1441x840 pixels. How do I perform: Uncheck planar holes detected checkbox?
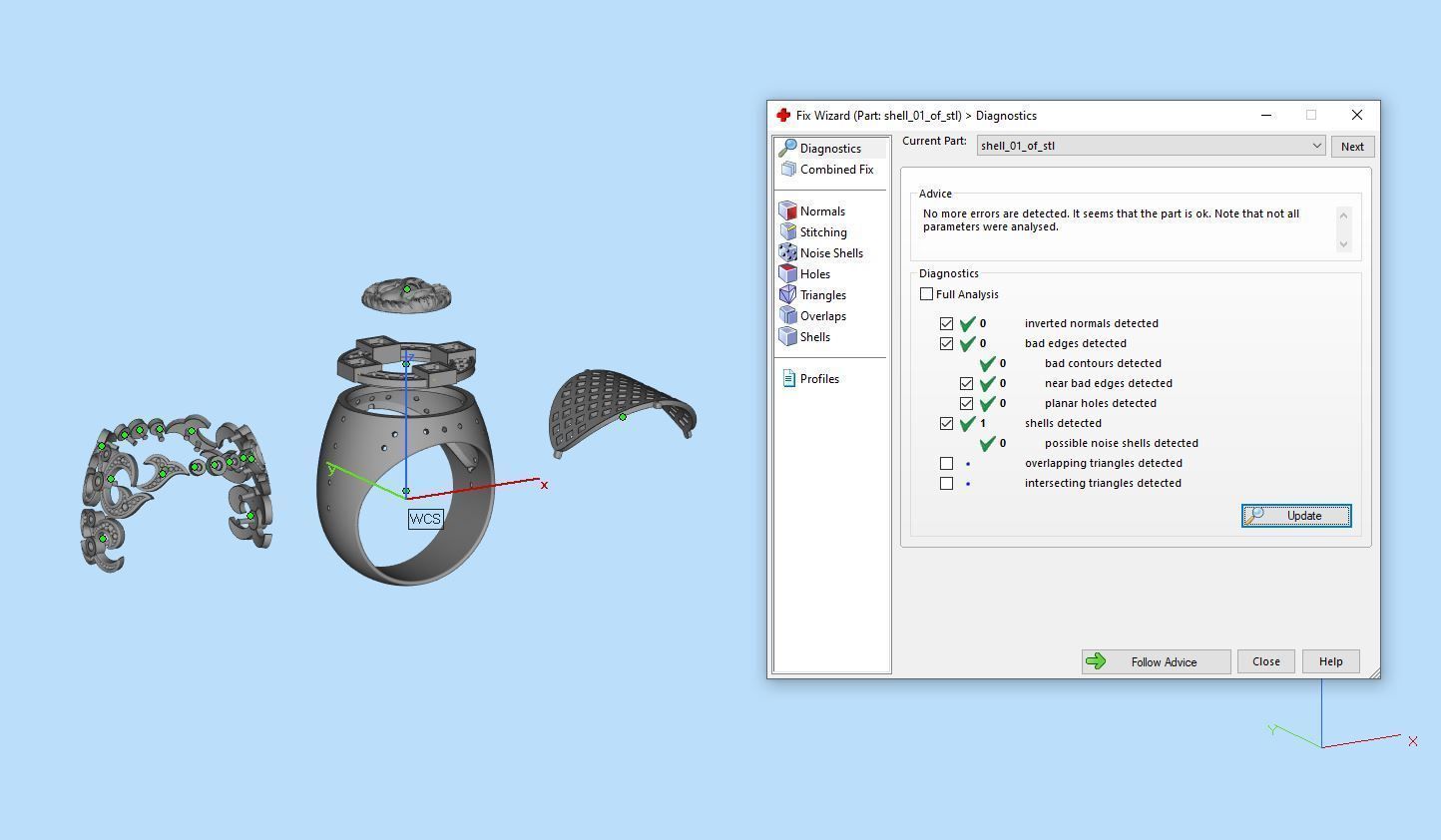point(966,404)
